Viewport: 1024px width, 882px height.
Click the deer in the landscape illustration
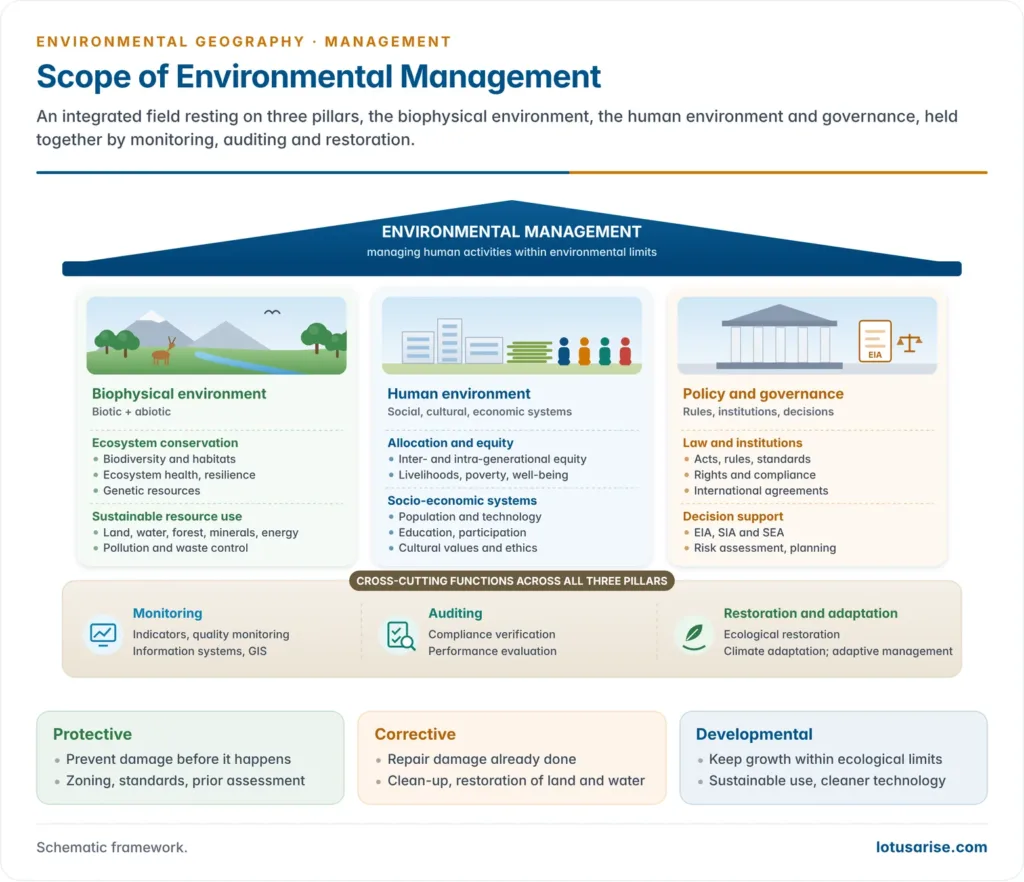tap(164, 351)
